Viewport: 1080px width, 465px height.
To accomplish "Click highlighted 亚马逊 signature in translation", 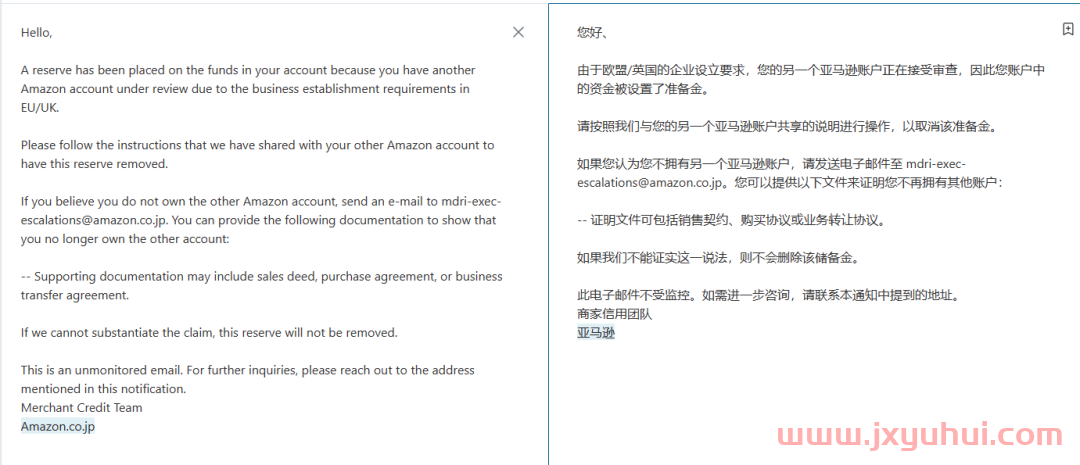I will (596, 333).
